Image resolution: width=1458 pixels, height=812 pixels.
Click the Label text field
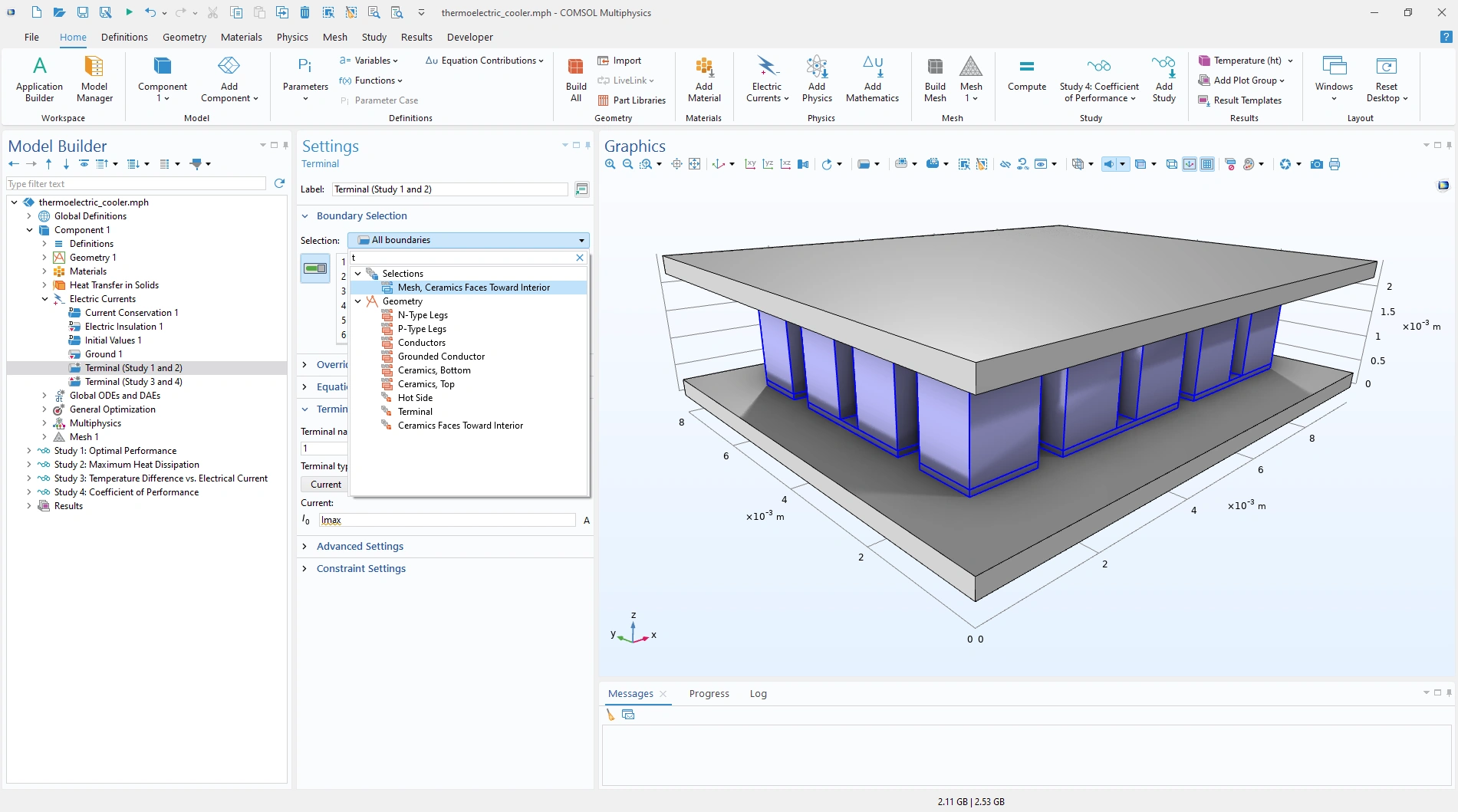point(450,189)
